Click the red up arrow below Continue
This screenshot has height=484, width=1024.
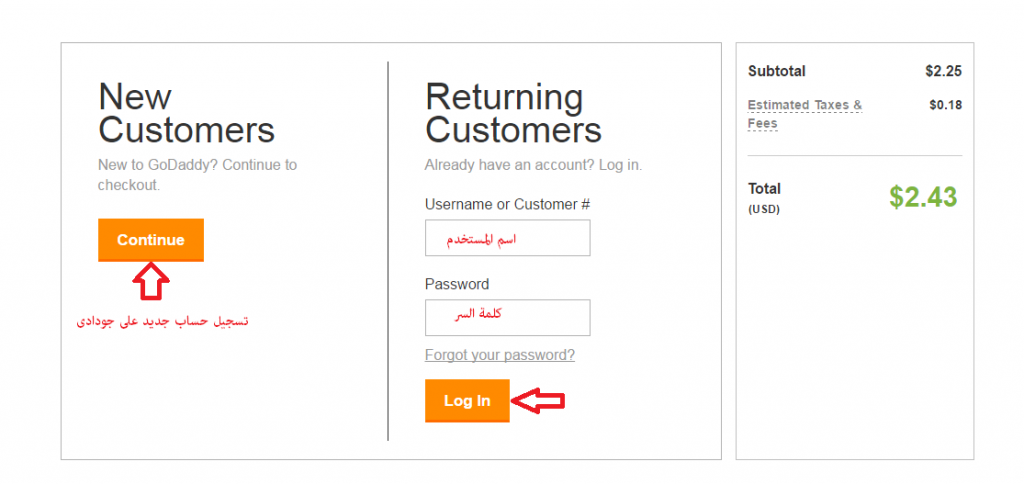pyautogui.click(x=151, y=281)
